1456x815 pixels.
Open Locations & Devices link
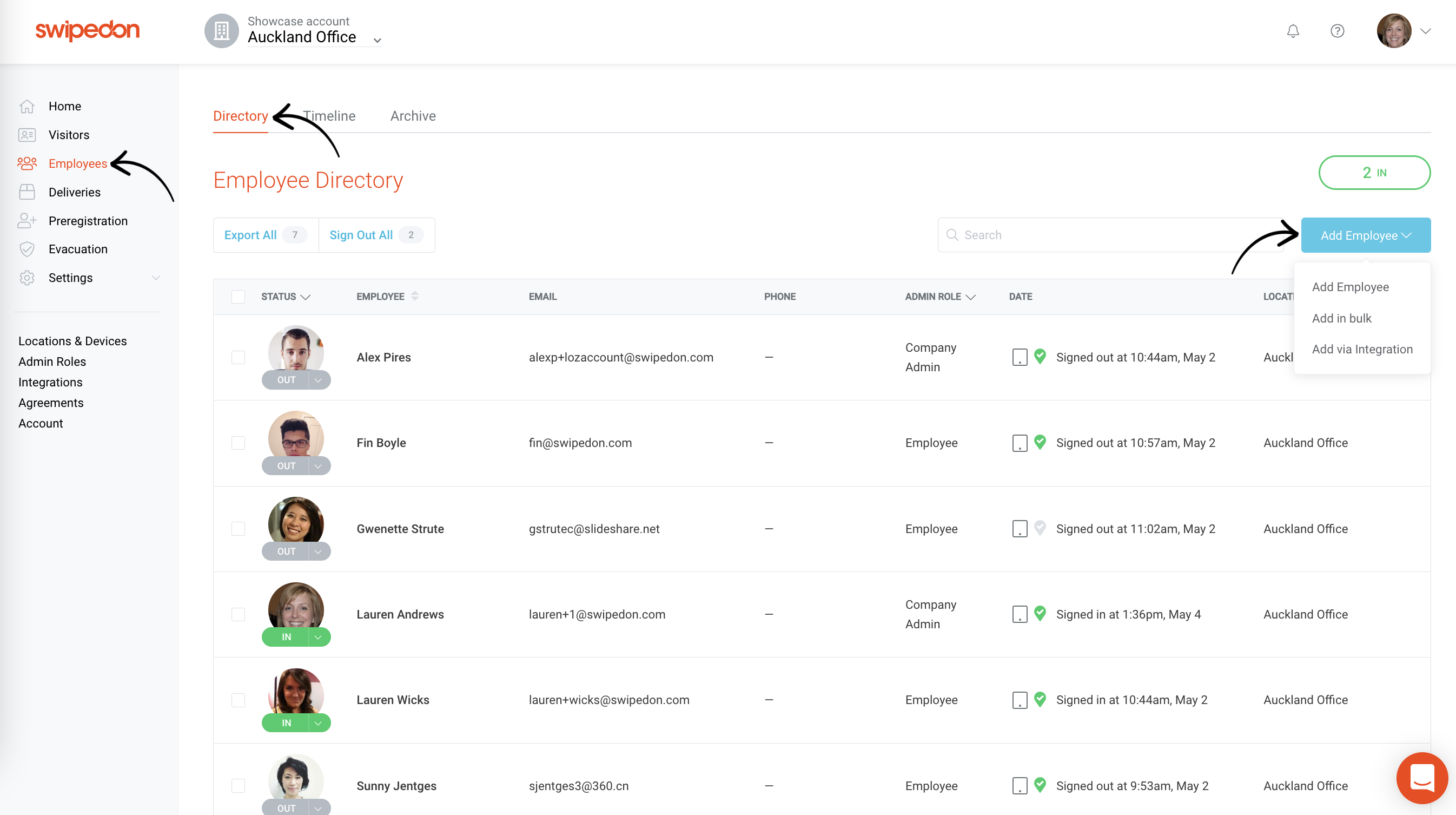72,341
